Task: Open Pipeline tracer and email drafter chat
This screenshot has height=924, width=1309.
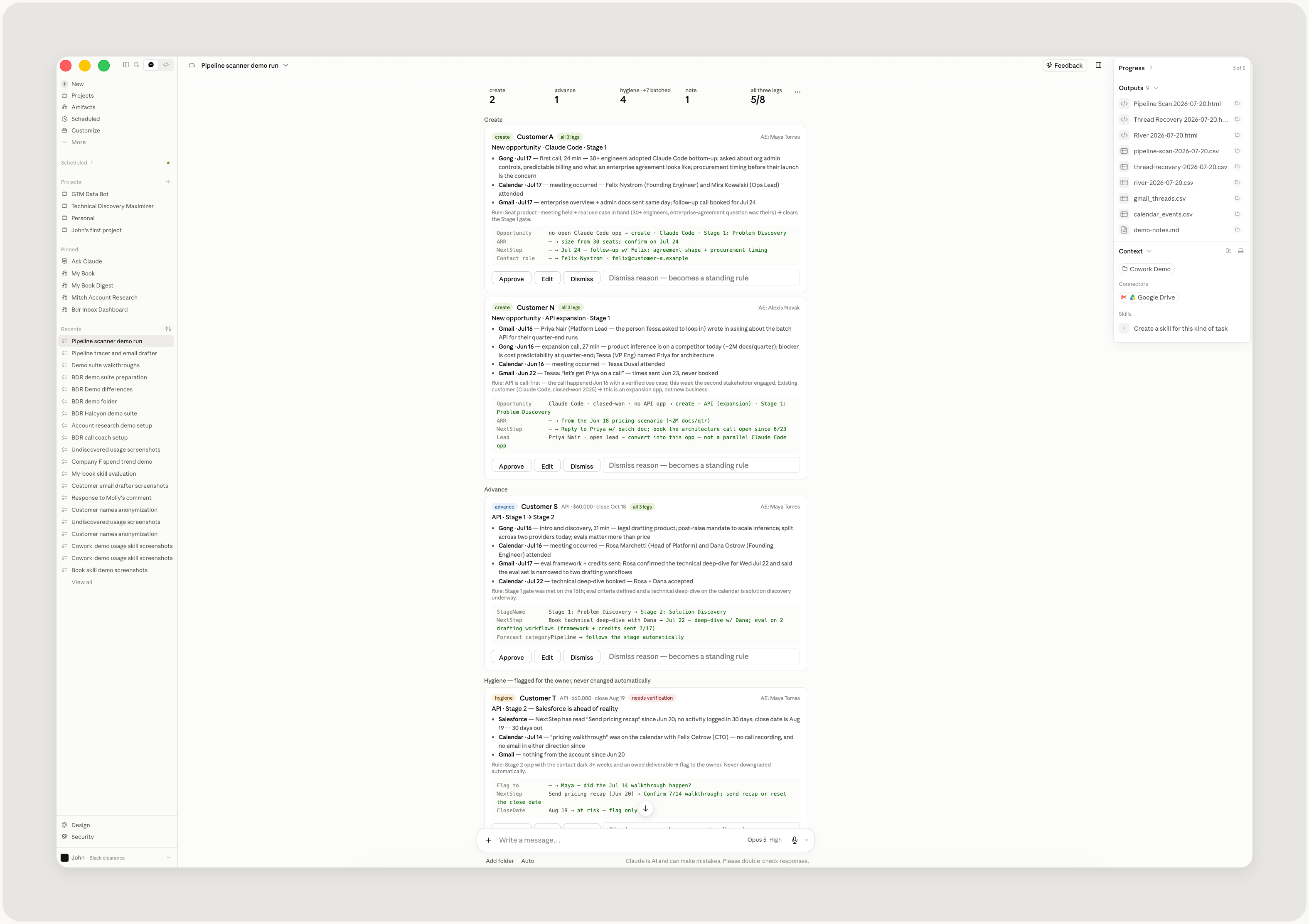Action: 114,354
